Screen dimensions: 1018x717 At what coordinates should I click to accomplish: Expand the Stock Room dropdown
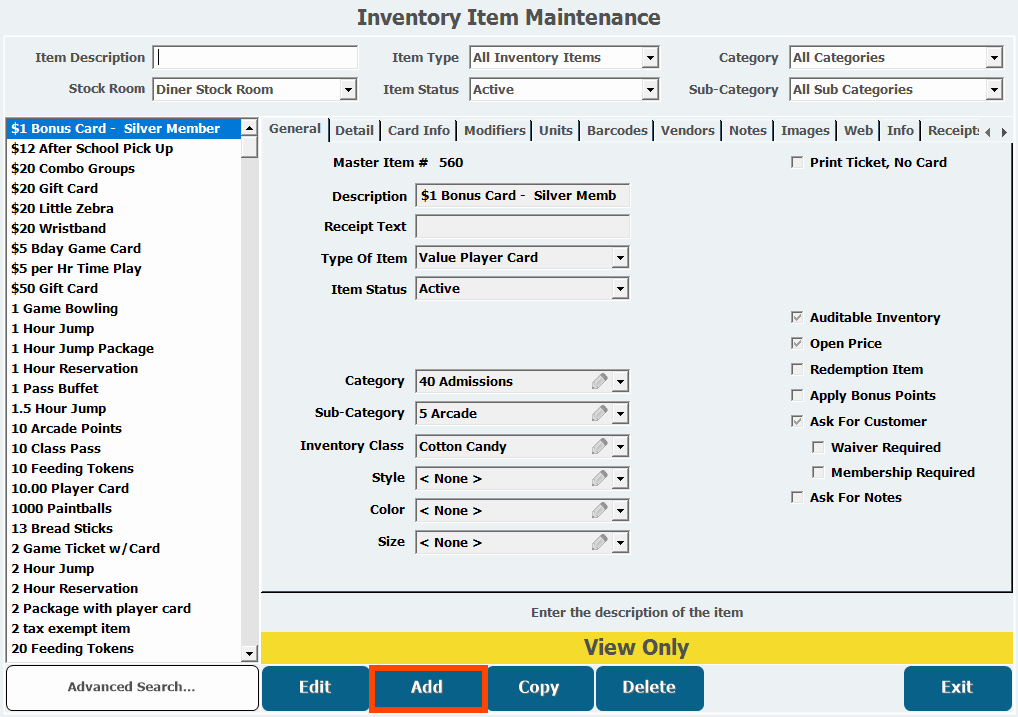tap(348, 90)
